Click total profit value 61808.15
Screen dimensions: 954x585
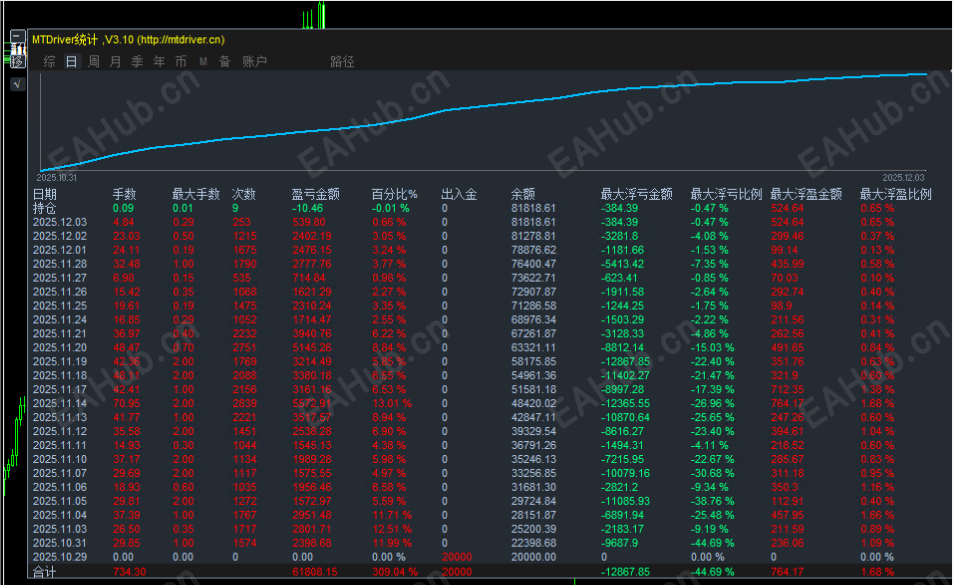click(313, 572)
